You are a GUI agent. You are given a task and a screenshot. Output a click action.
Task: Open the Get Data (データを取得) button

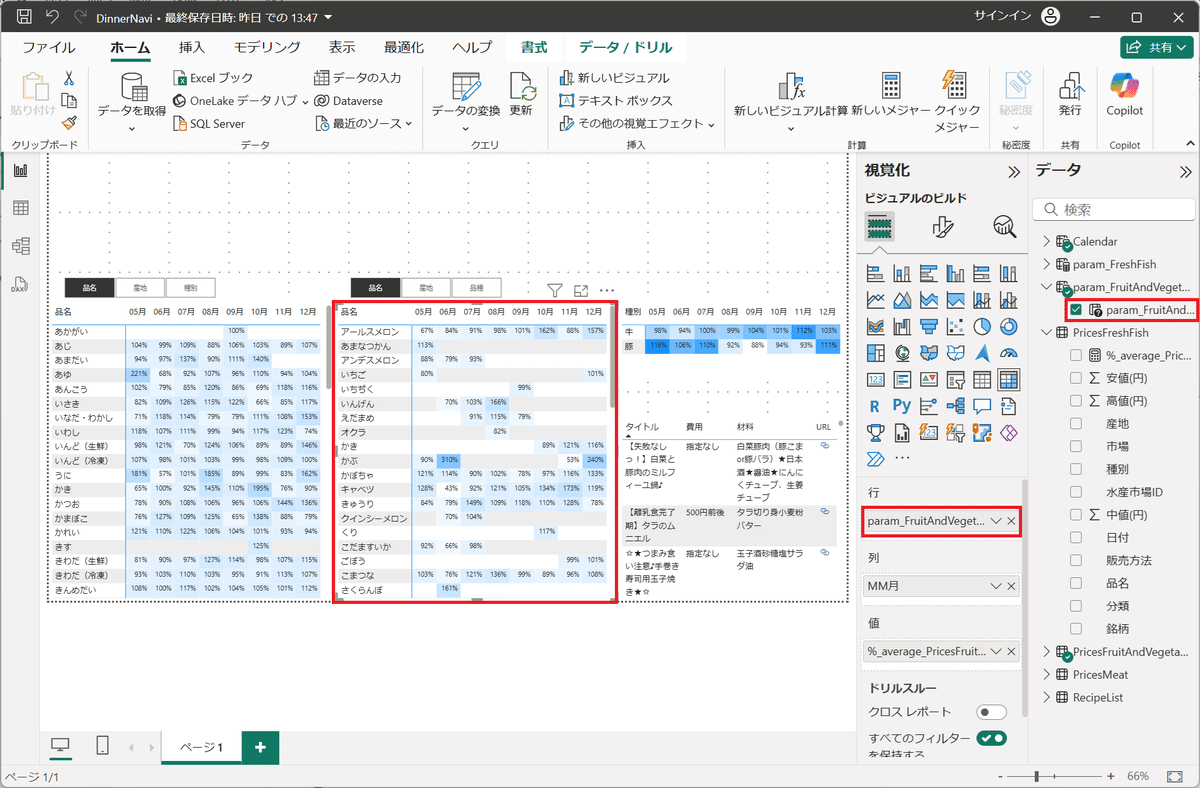coord(131,101)
